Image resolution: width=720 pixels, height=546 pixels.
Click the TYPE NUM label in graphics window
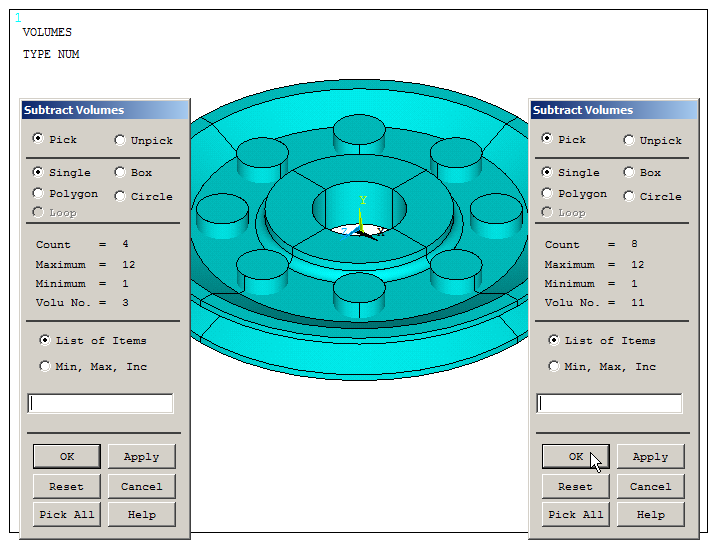click(x=51, y=54)
